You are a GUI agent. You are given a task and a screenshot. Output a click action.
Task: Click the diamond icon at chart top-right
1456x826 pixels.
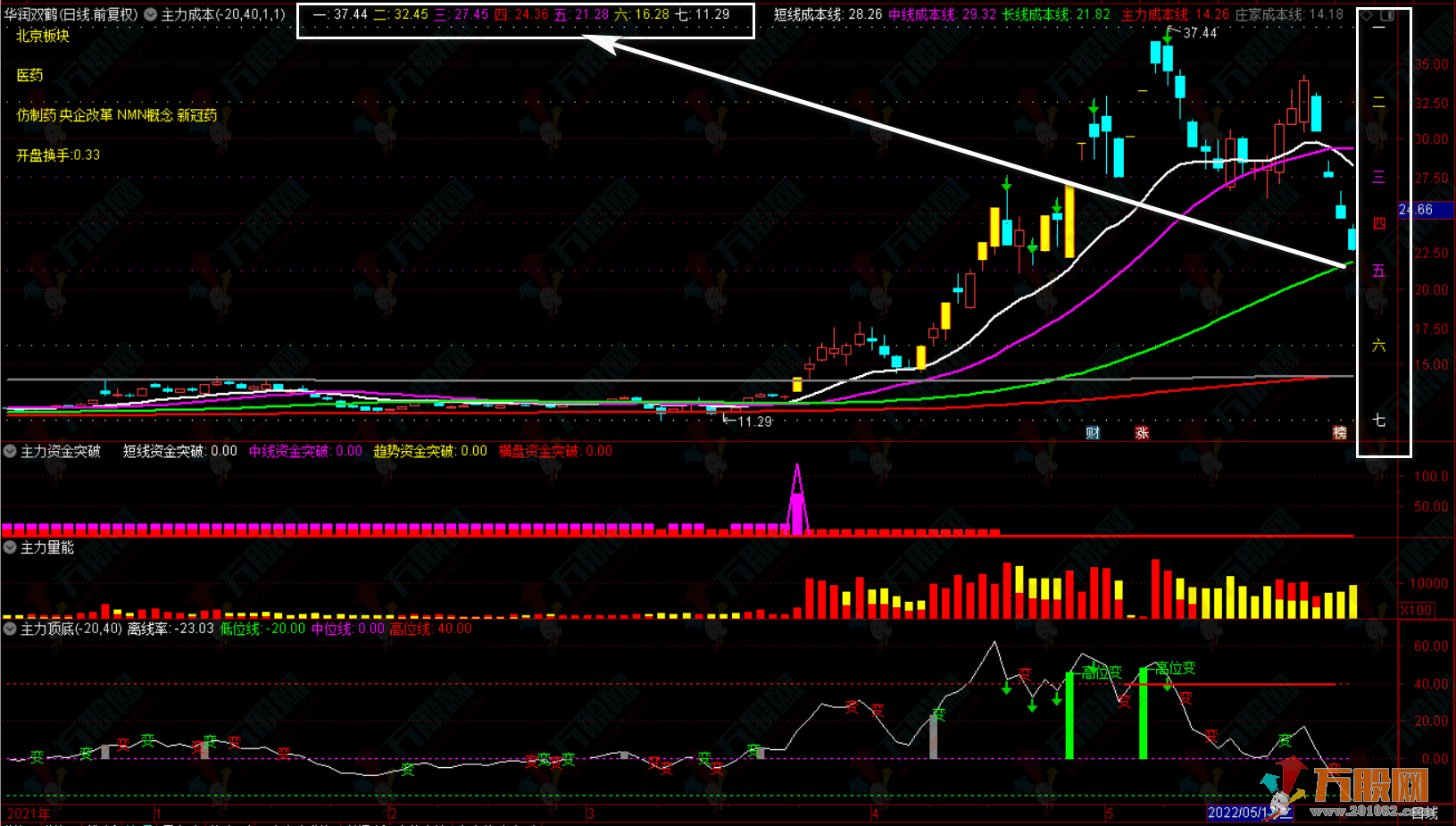point(1367,16)
